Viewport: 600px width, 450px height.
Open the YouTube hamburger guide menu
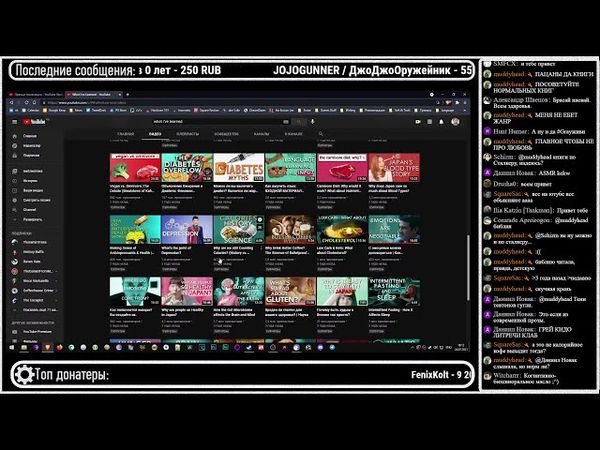(15, 122)
